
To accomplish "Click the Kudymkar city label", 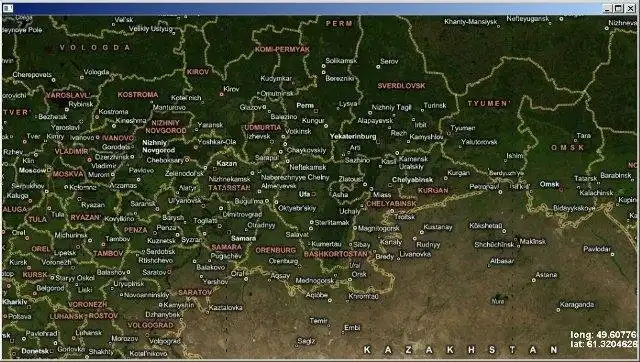I will pos(276,78).
